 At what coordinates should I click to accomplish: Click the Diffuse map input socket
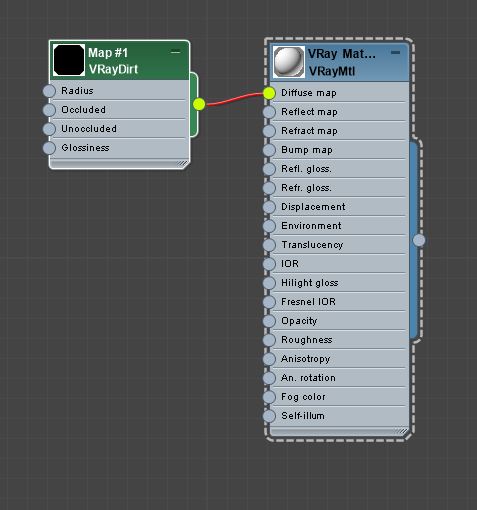point(269,93)
